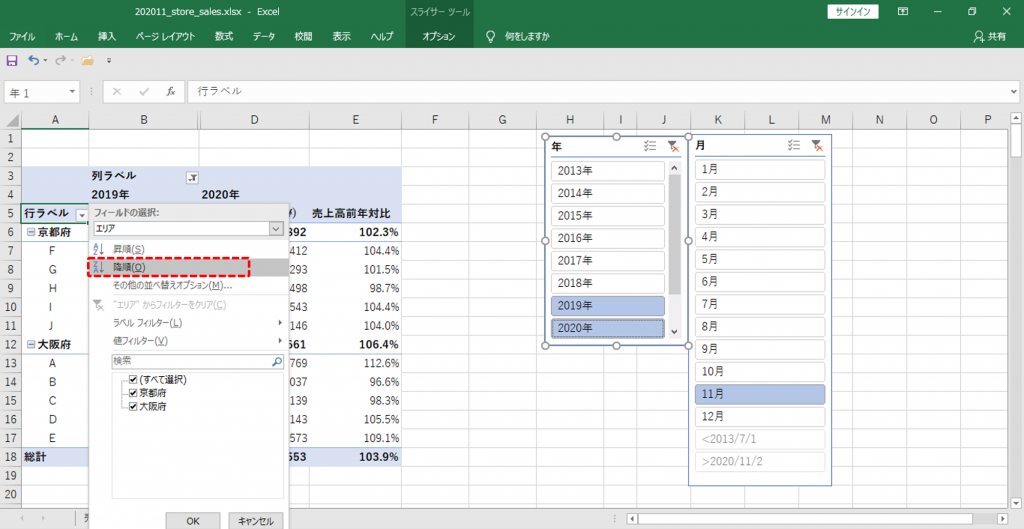The height and width of the screenshot is (529, 1024).
Task: Deselect 2019年 in the year slicer
Action: [x=607, y=306]
